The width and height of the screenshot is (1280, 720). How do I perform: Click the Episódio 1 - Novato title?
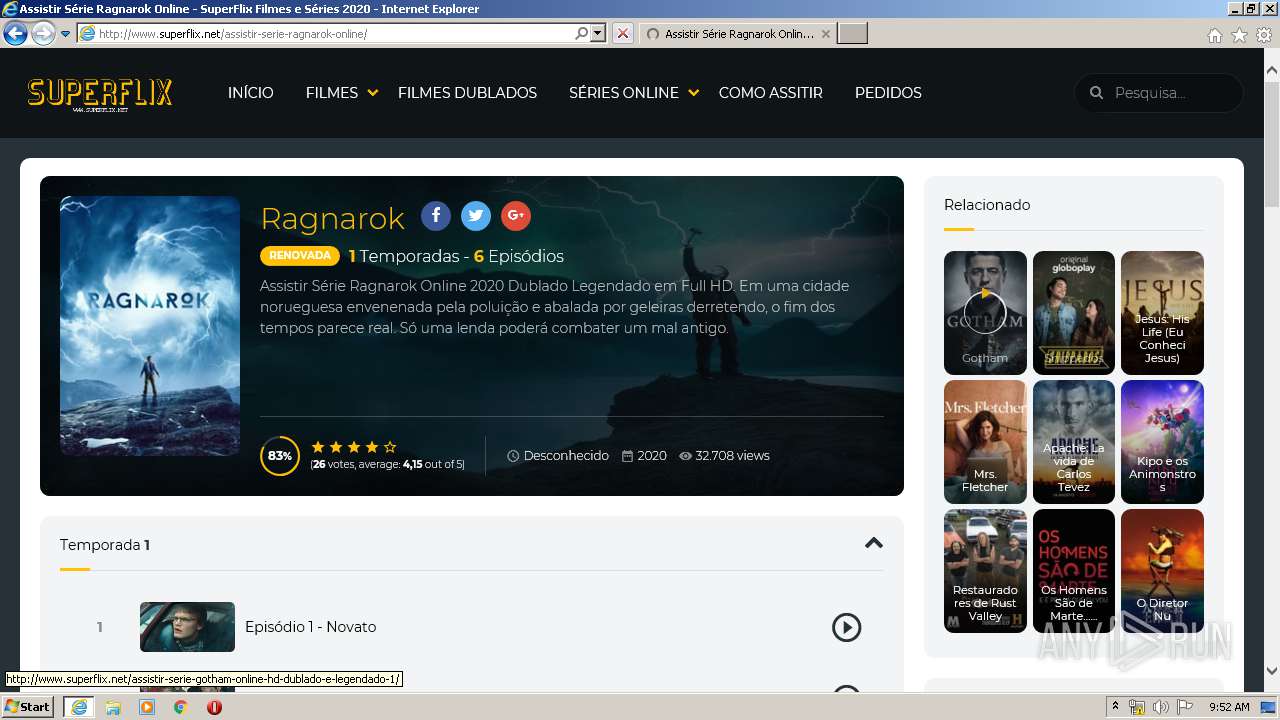pos(311,627)
